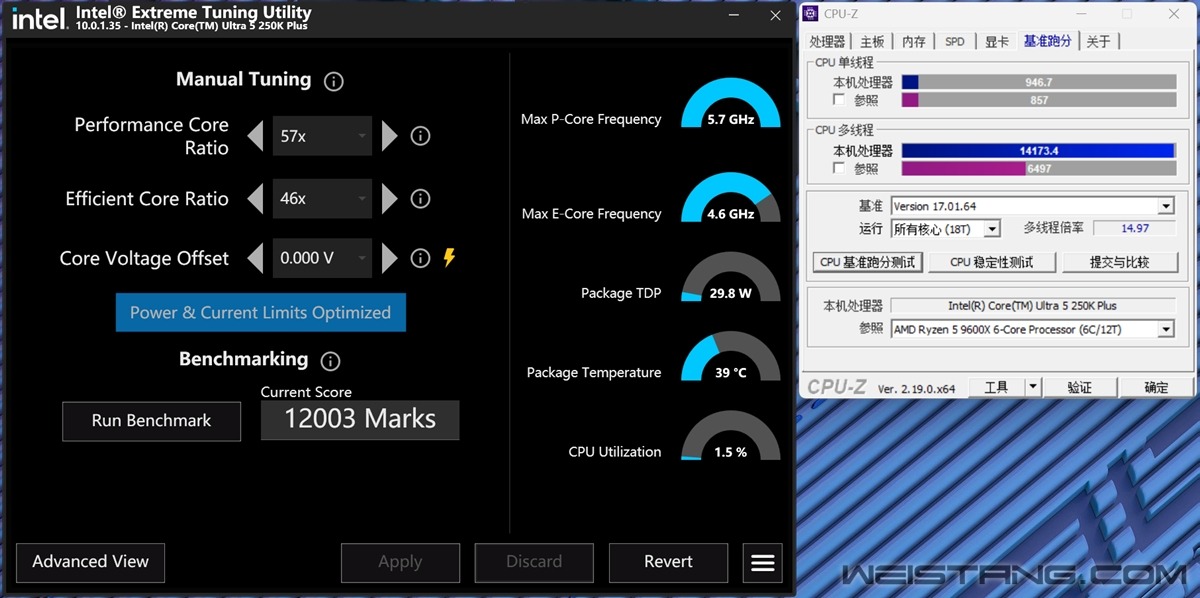Increase Efficient Core Ratio with right arrow

click(x=390, y=199)
